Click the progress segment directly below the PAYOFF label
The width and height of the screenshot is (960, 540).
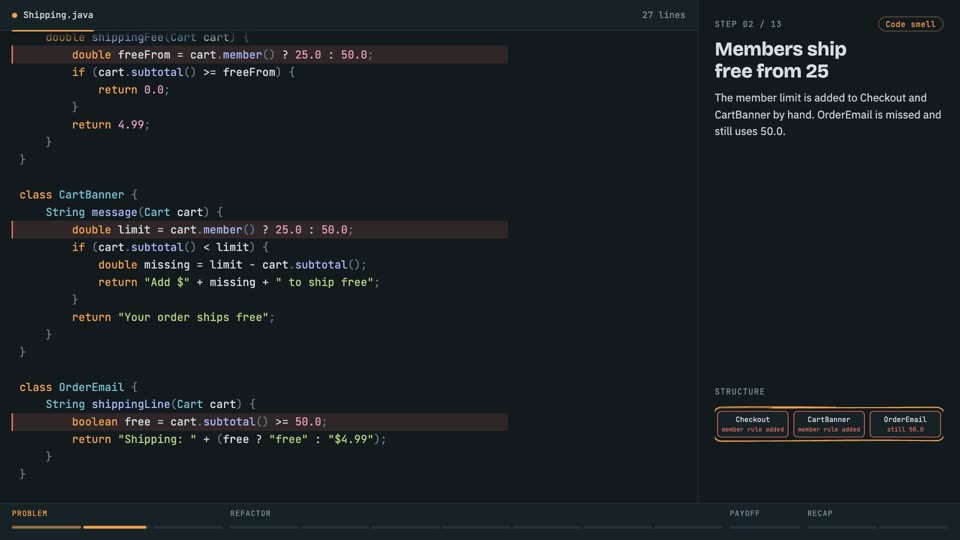pos(764,527)
